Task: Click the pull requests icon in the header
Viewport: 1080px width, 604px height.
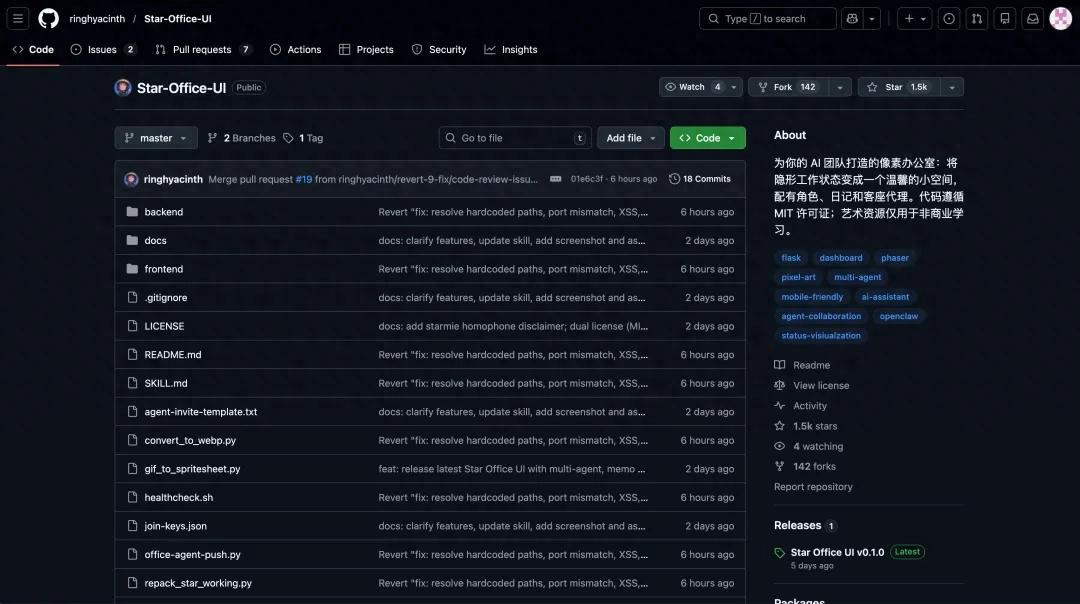Action: tap(976, 18)
